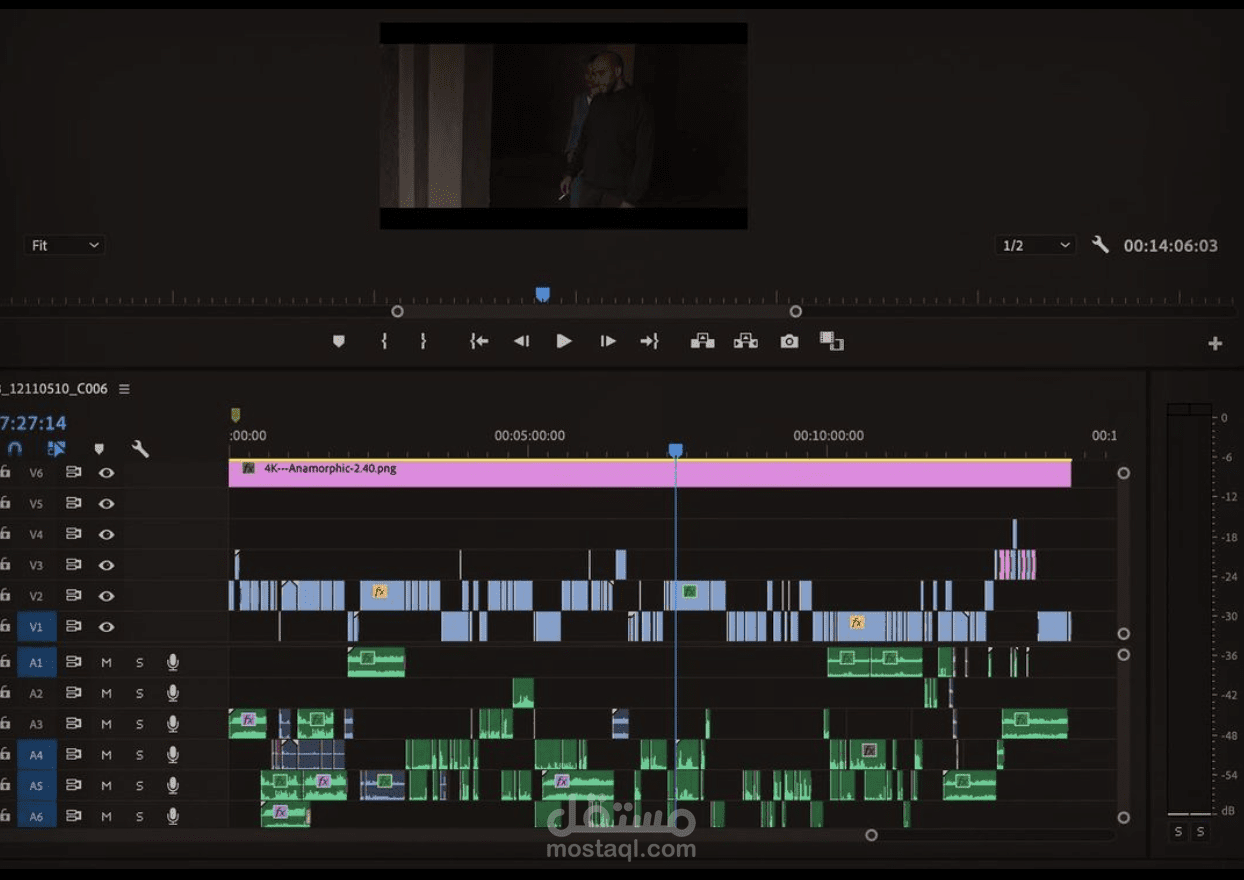Screen dimensions: 1244x880
Task: Solo audio track A1
Action: click(140, 662)
